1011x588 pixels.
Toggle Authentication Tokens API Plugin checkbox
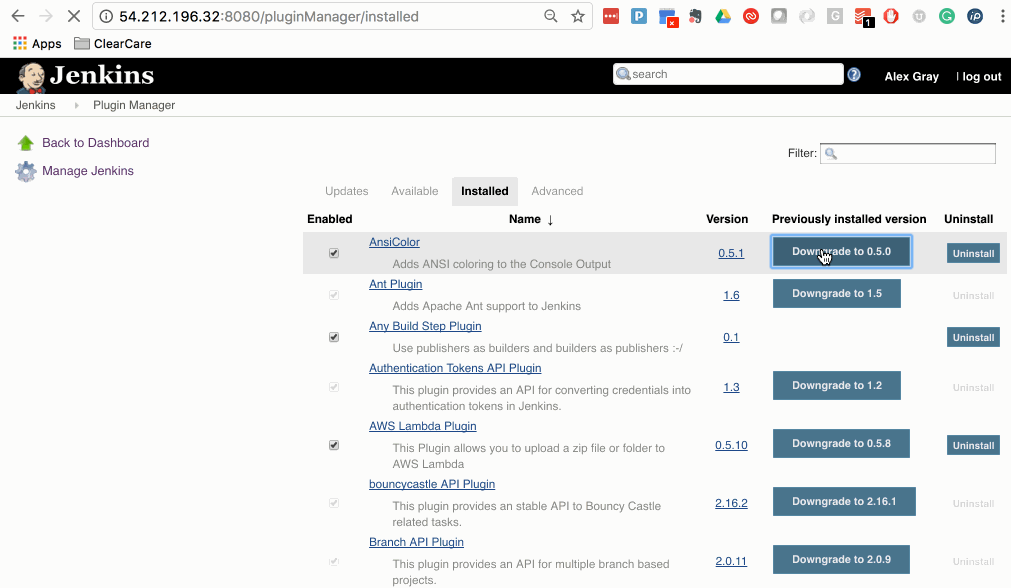pos(334,387)
